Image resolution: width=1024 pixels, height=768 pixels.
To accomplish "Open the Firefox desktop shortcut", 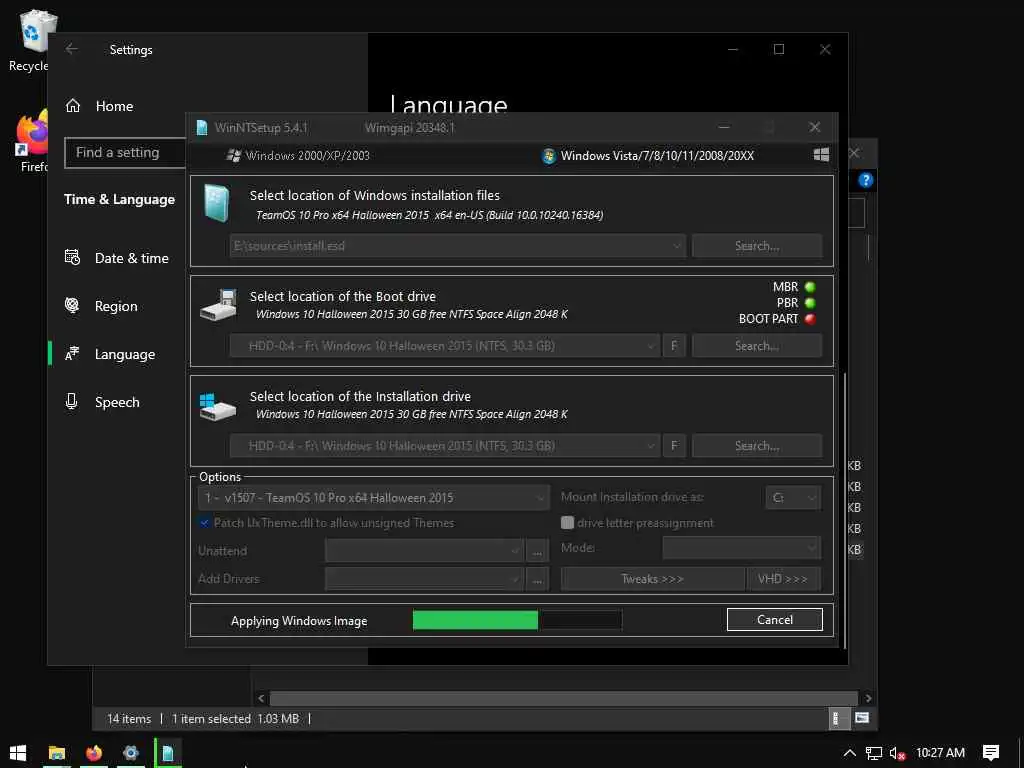I will pos(33,142).
